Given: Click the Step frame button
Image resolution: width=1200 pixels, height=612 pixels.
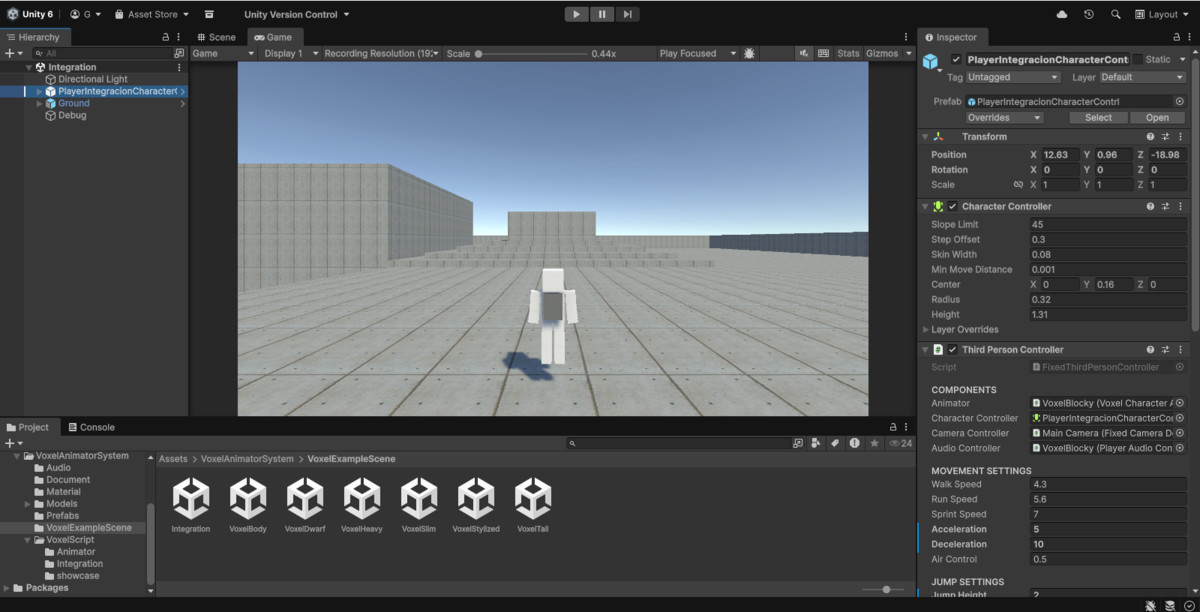Looking at the screenshot, I should point(625,14).
